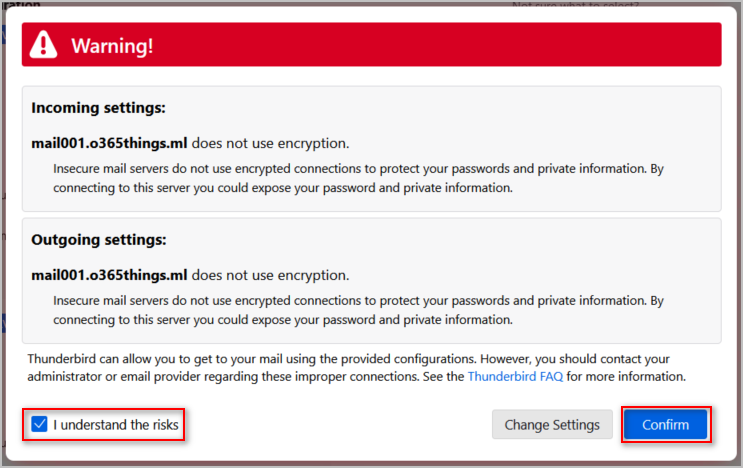Image resolution: width=743 pixels, height=468 pixels.
Task: Tick the I understand the risks checkbox
Action: coord(39,424)
